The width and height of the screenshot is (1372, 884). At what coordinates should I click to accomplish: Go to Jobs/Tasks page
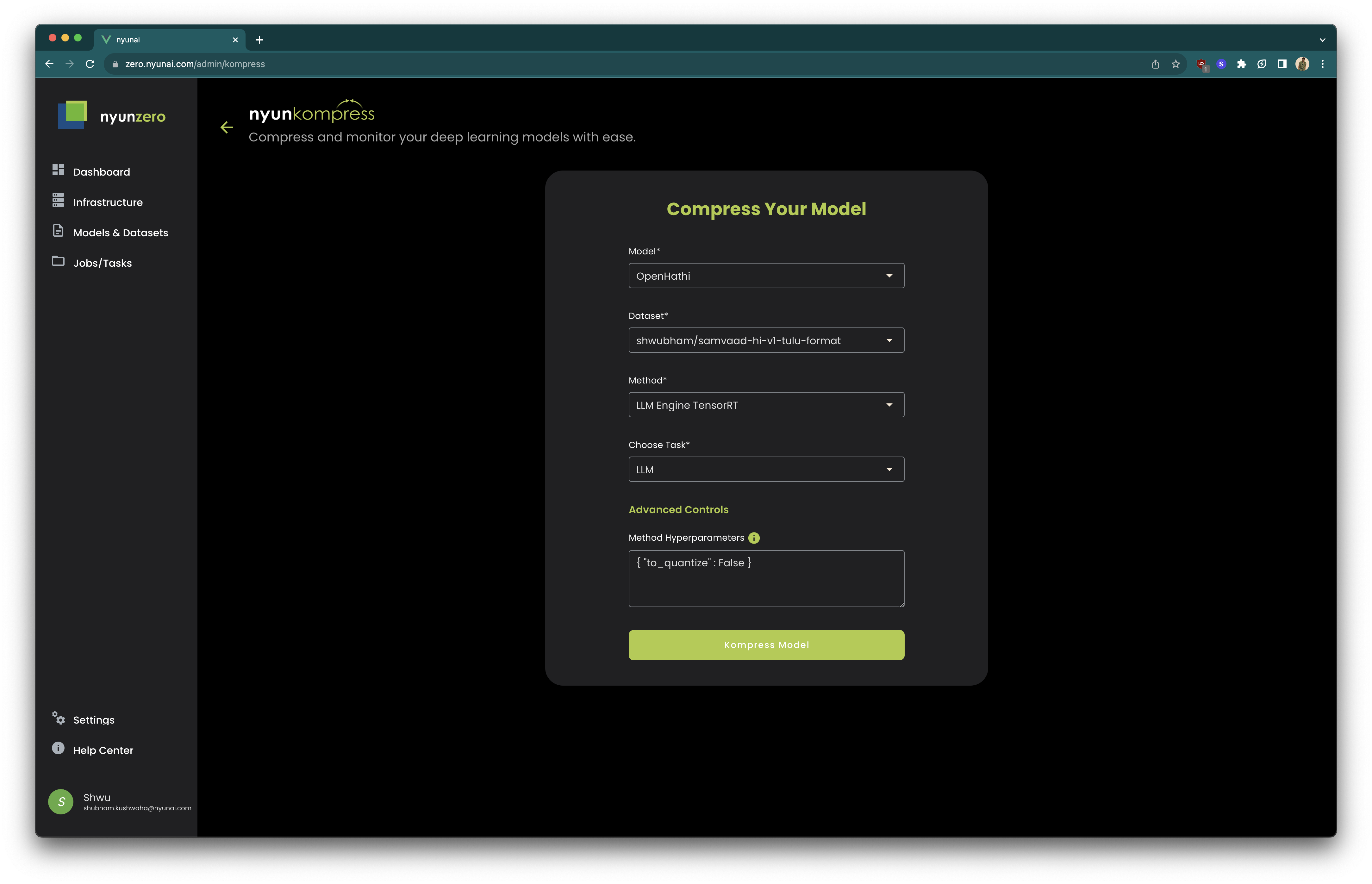coord(103,263)
